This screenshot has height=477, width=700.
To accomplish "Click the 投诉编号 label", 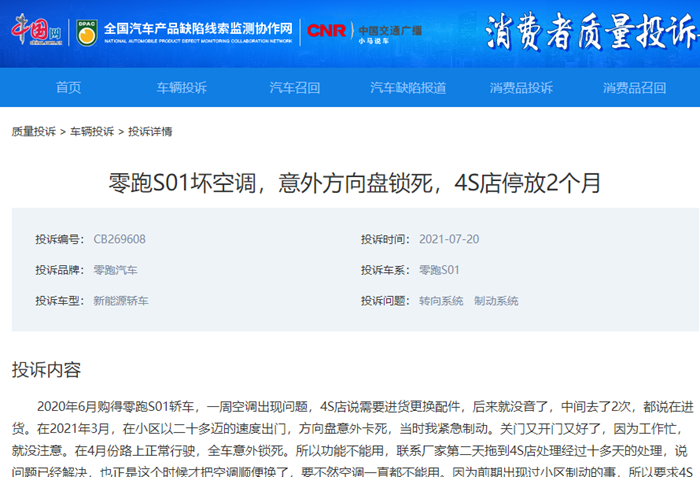I will point(60,239).
